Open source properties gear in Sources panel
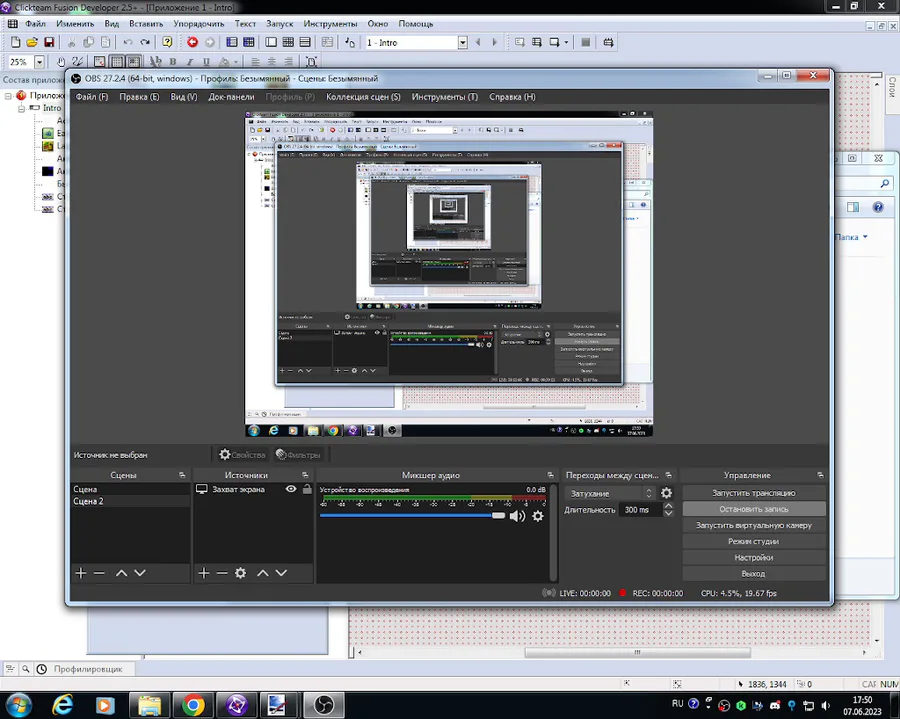Viewport: 900px width, 719px height. tap(240, 573)
